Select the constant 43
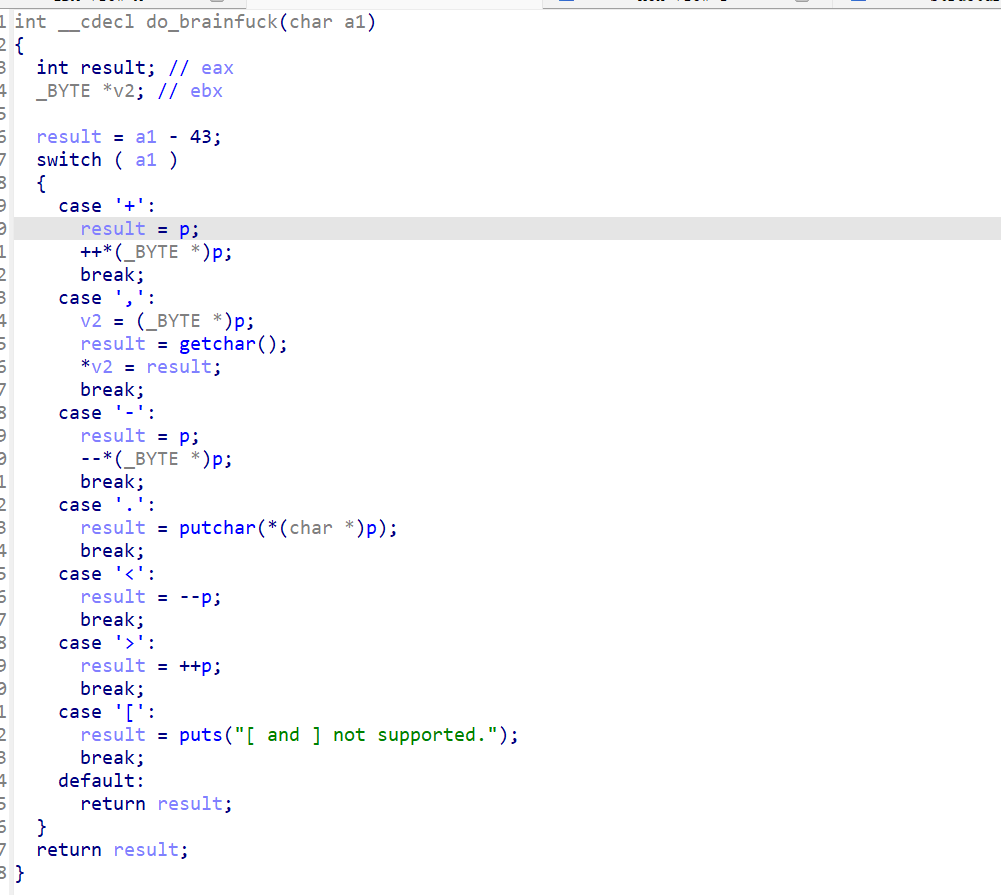 pos(200,137)
